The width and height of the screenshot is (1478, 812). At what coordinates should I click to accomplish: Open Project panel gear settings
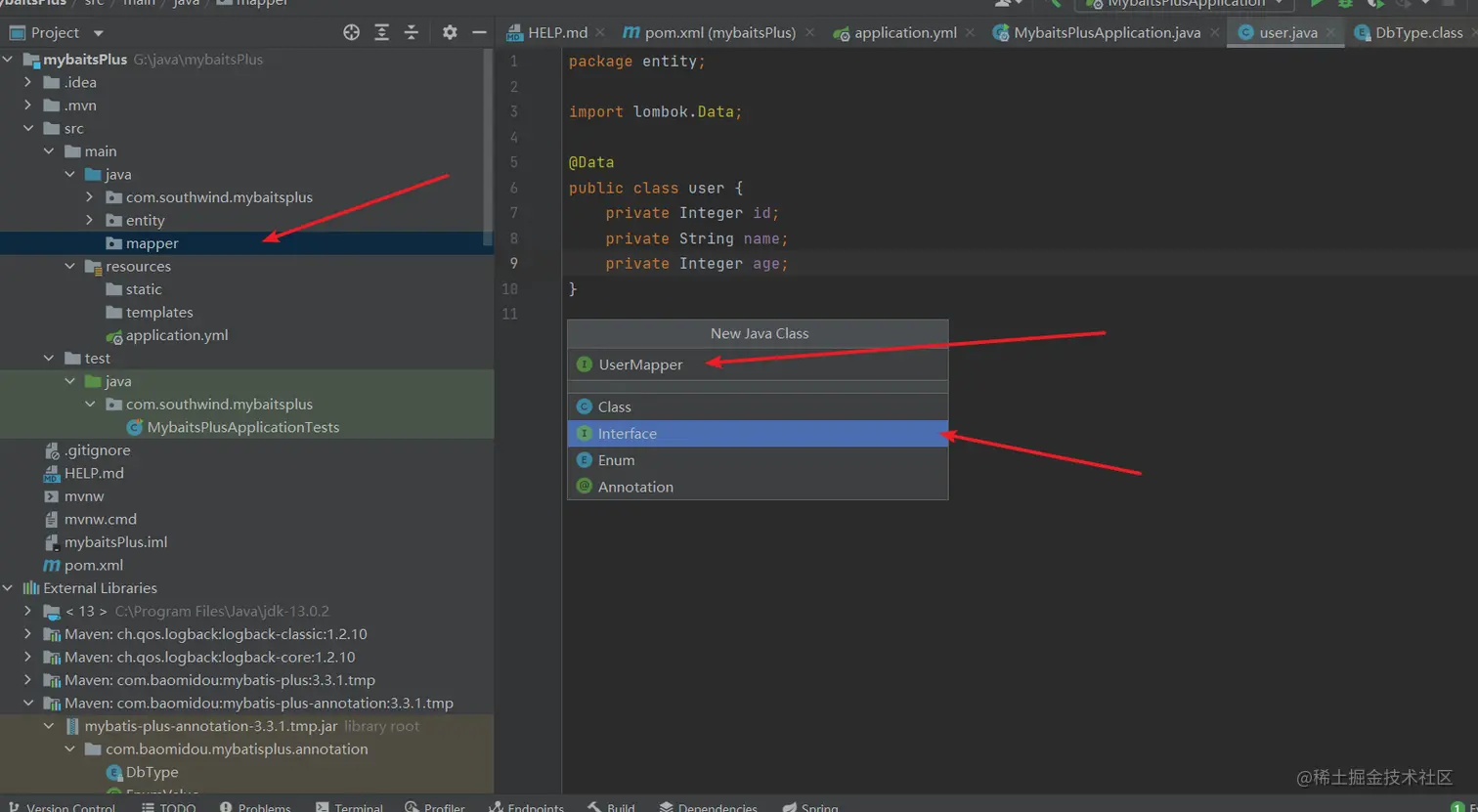click(450, 32)
